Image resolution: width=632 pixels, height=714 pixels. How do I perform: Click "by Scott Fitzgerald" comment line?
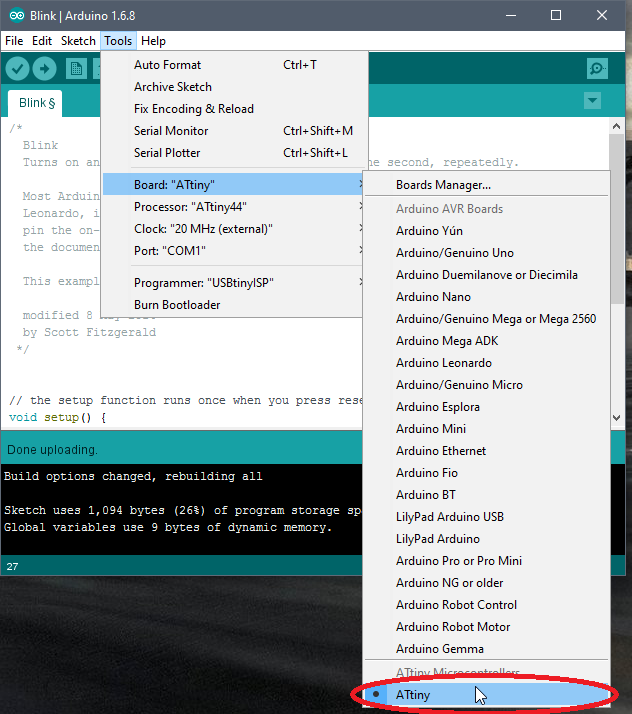(89, 332)
